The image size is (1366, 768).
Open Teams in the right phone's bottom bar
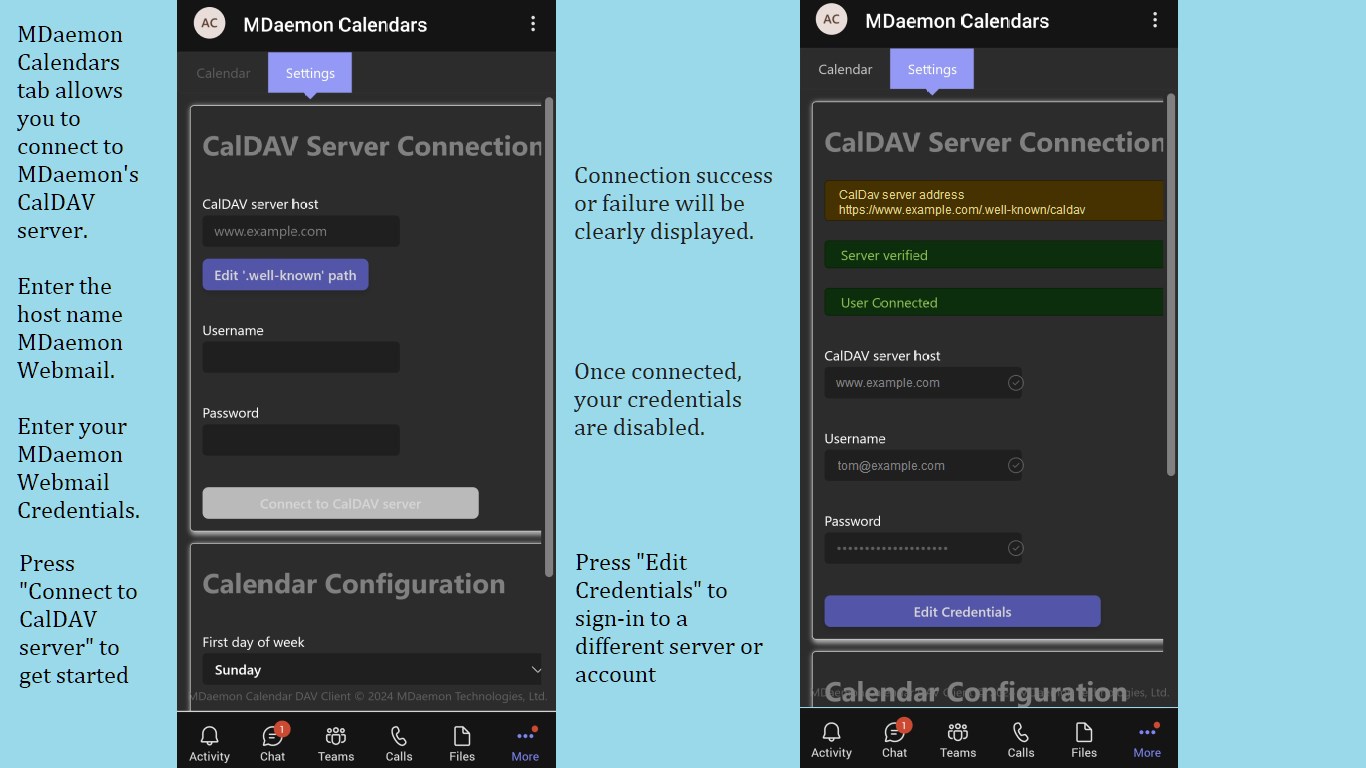(958, 740)
